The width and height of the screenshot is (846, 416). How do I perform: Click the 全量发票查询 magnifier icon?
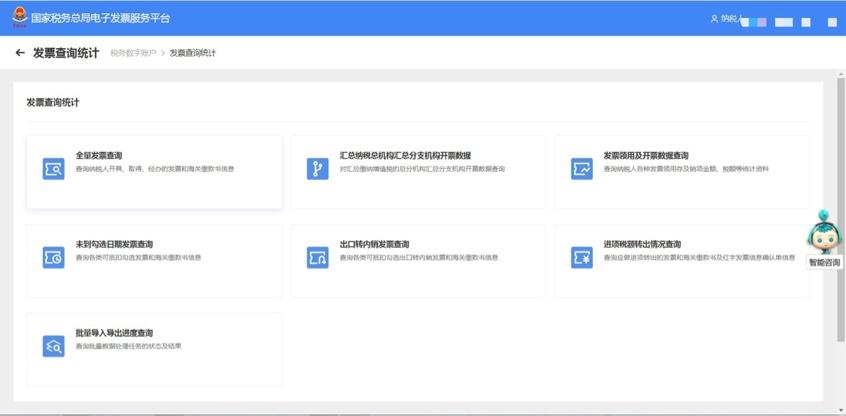click(53, 169)
